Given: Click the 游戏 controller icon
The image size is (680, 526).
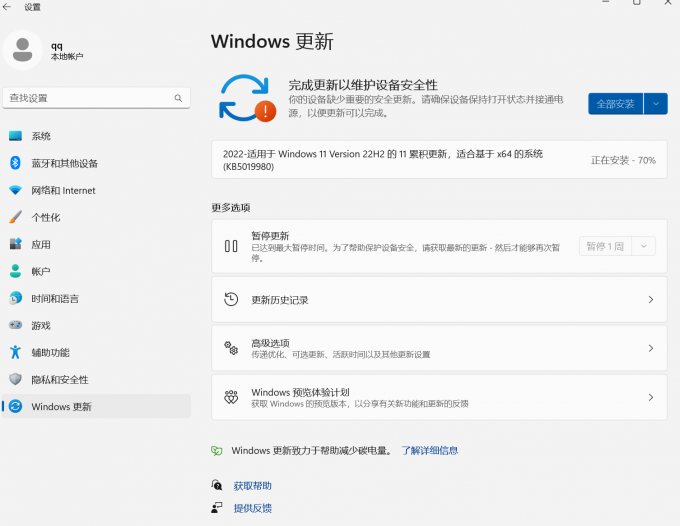Looking at the screenshot, I should 15,325.
